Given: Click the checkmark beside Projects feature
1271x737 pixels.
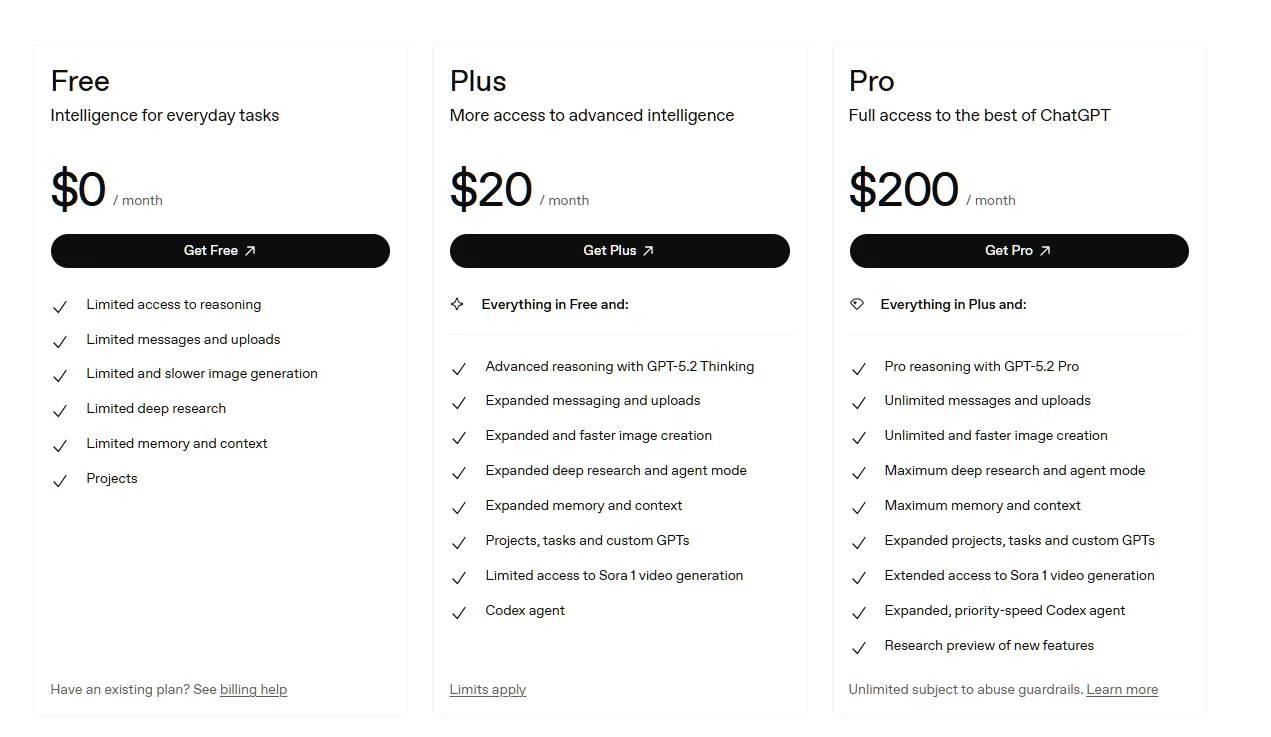Looking at the screenshot, I should (x=60, y=480).
